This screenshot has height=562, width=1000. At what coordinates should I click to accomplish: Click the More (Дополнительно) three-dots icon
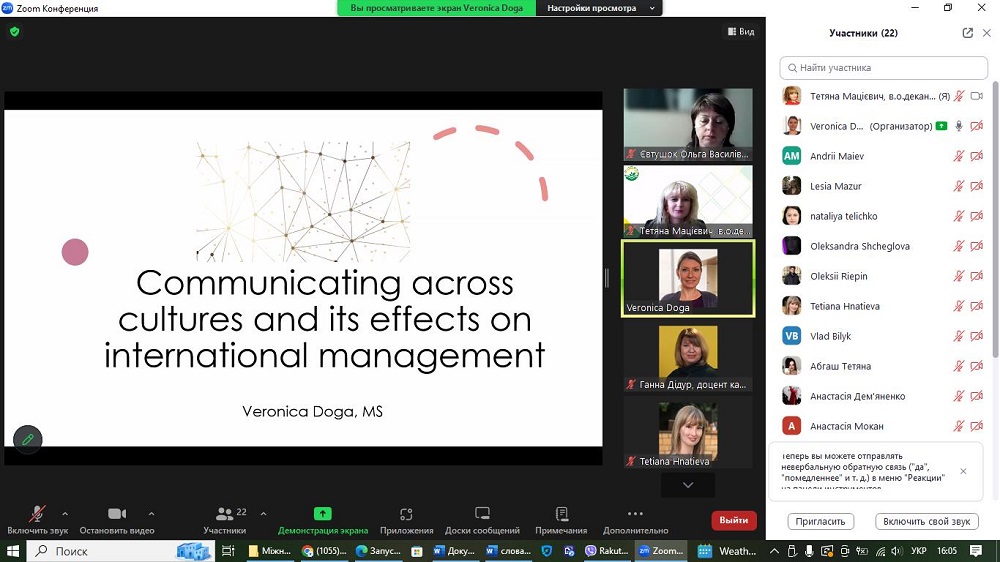[x=635, y=514]
